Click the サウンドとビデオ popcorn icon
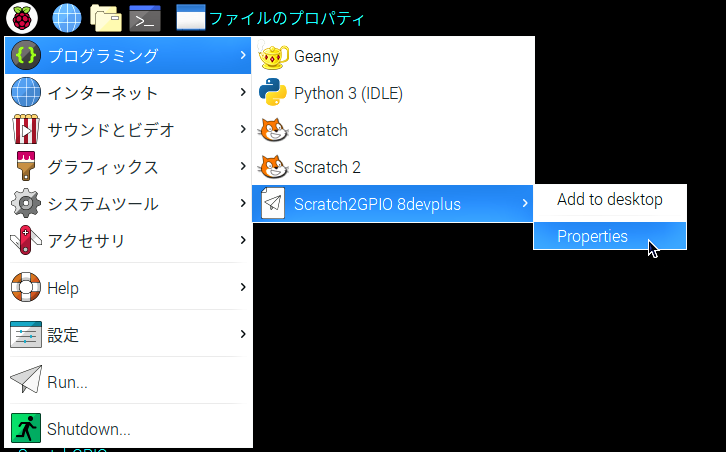Image resolution: width=726 pixels, height=452 pixels. point(26,129)
